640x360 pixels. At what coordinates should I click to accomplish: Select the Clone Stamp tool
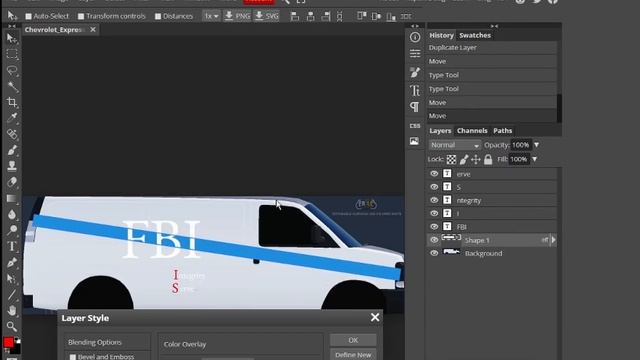click(x=12, y=166)
